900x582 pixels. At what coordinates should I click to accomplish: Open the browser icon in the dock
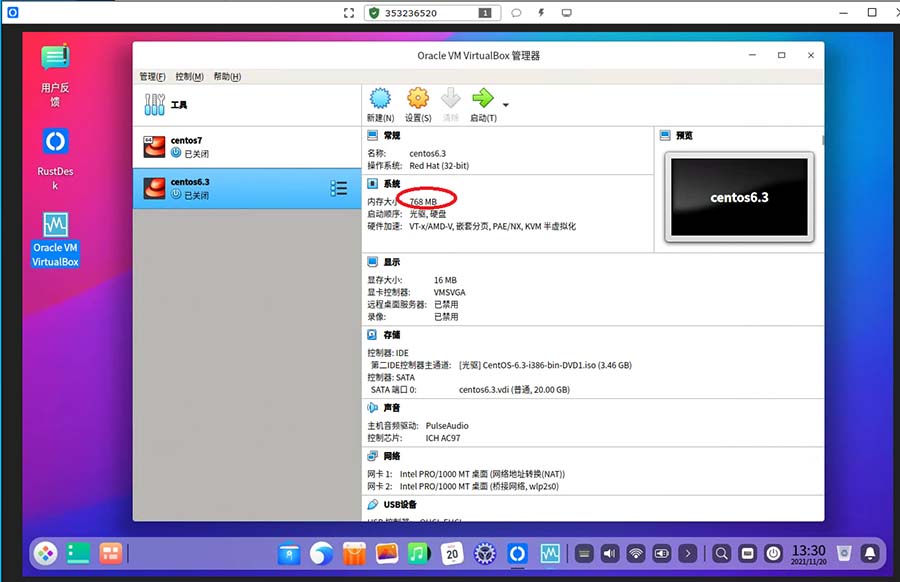click(x=321, y=554)
